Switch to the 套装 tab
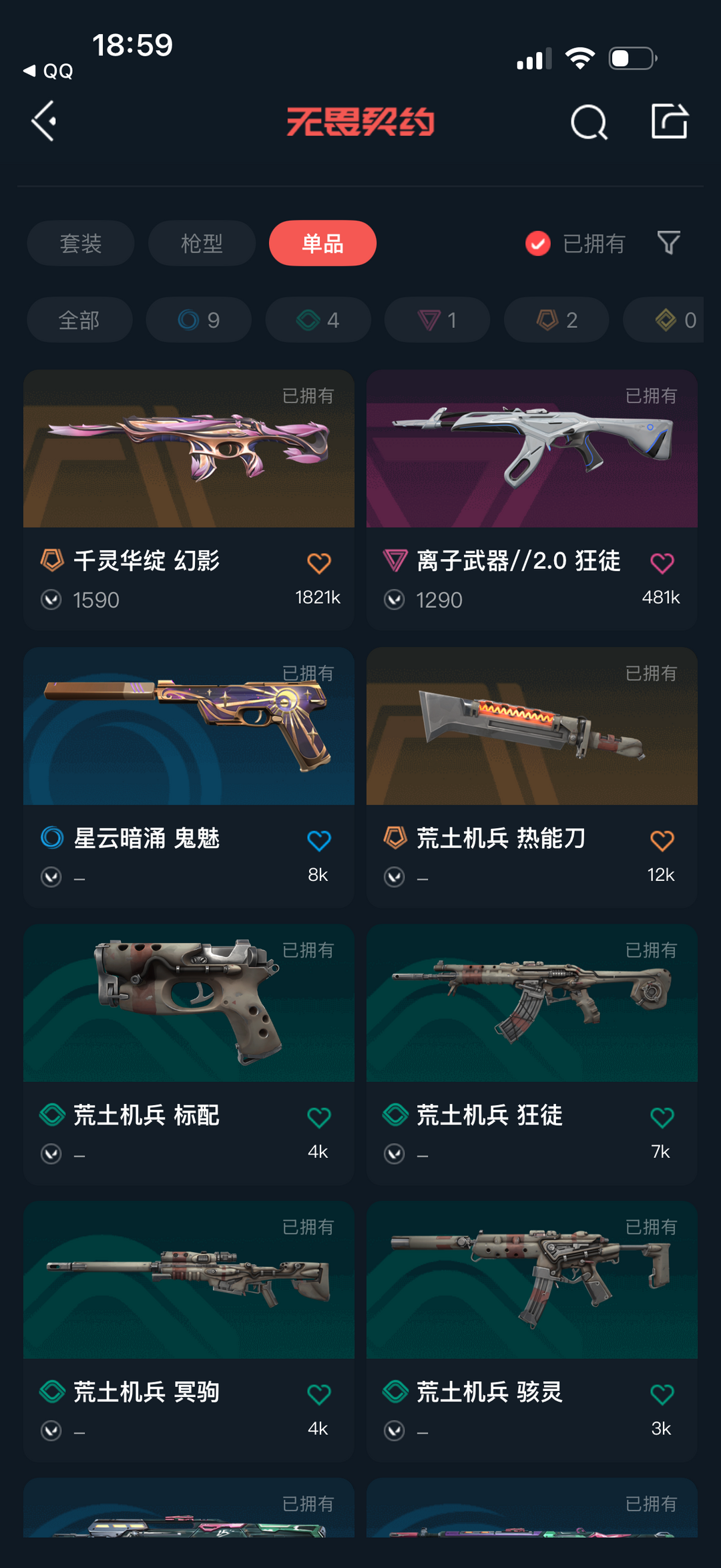 point(81,243)
